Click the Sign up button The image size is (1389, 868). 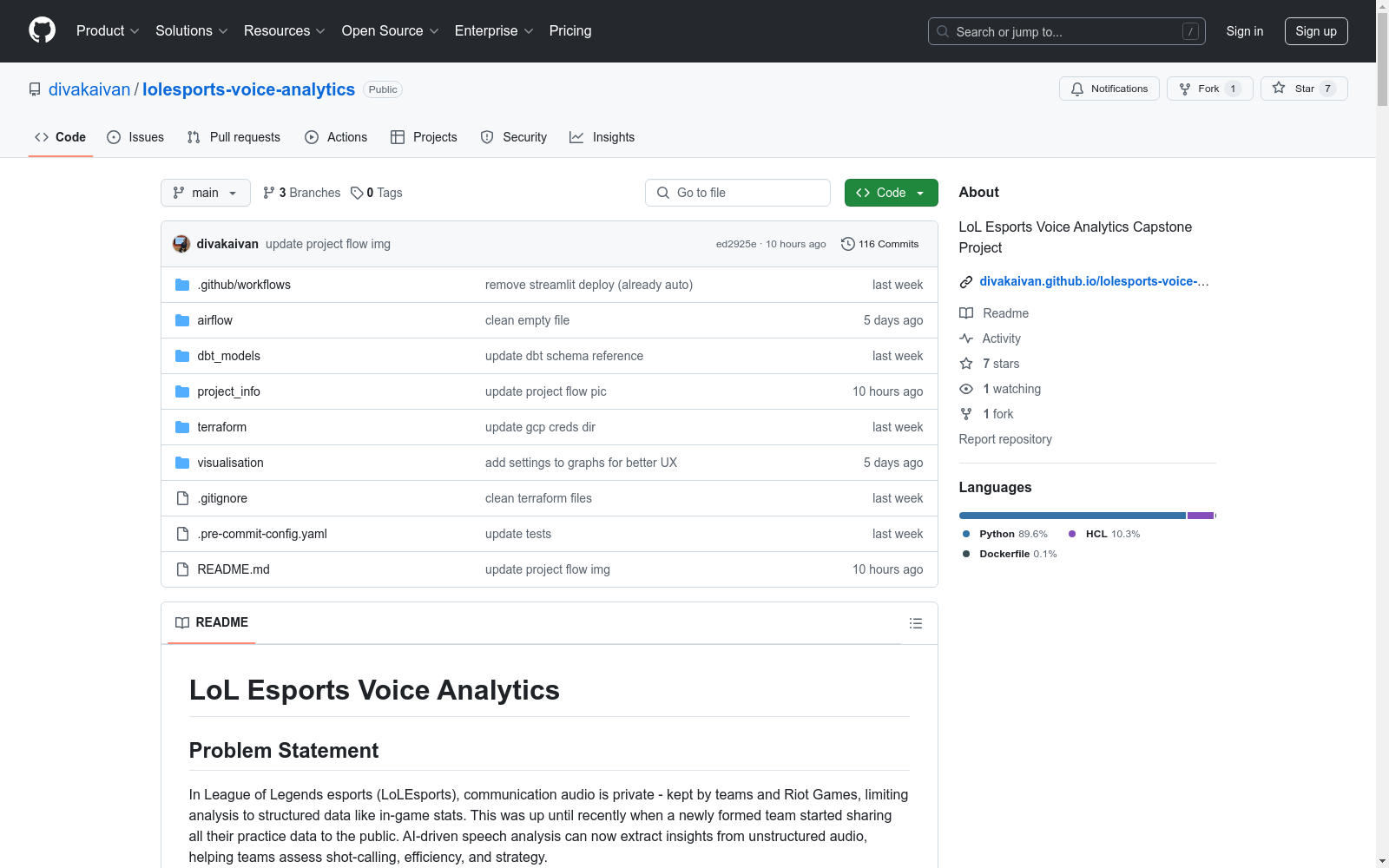coord(1316,31)
